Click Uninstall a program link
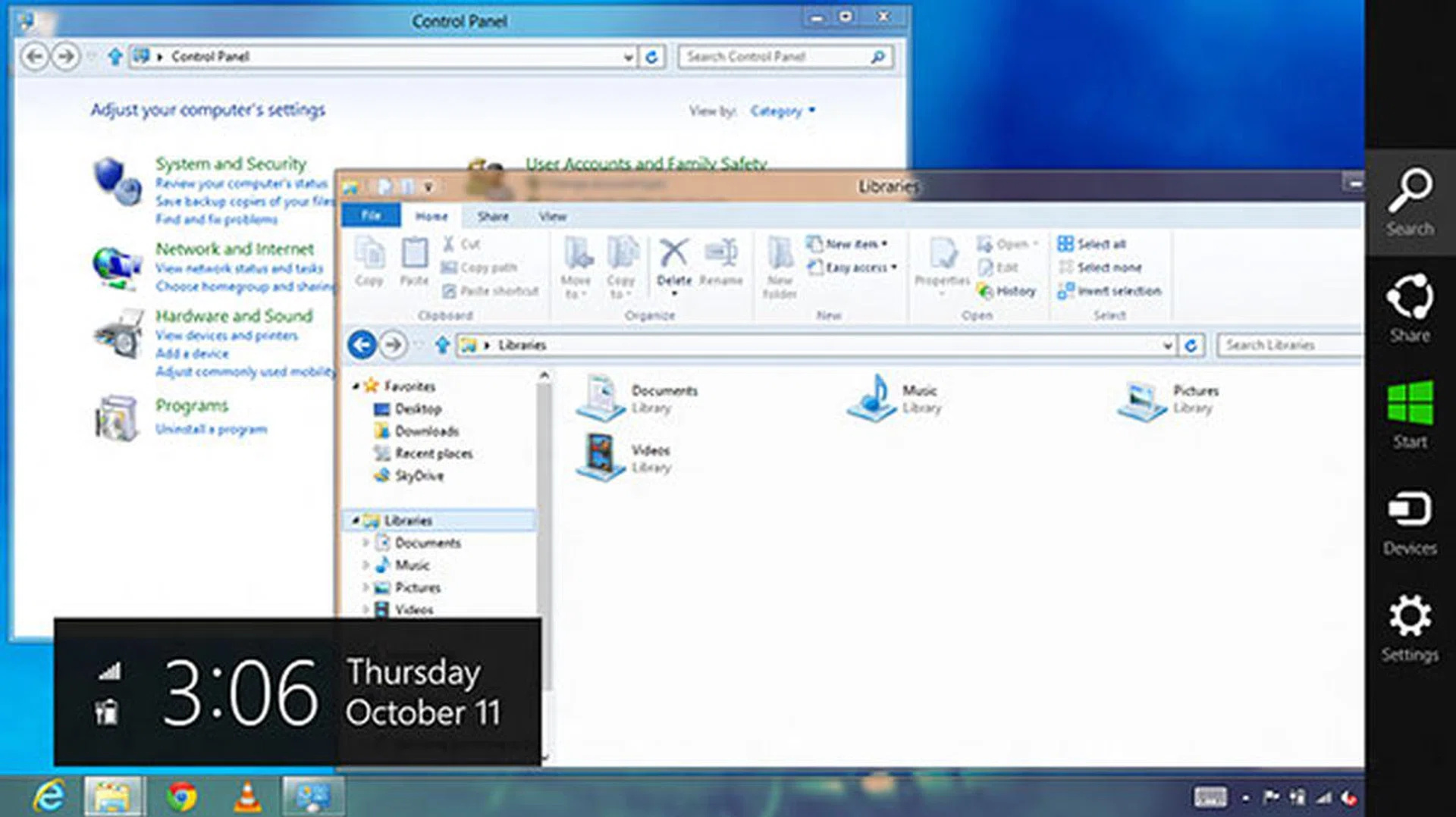This screenshot has width=1456, height=817. click(x=211, y=429)
